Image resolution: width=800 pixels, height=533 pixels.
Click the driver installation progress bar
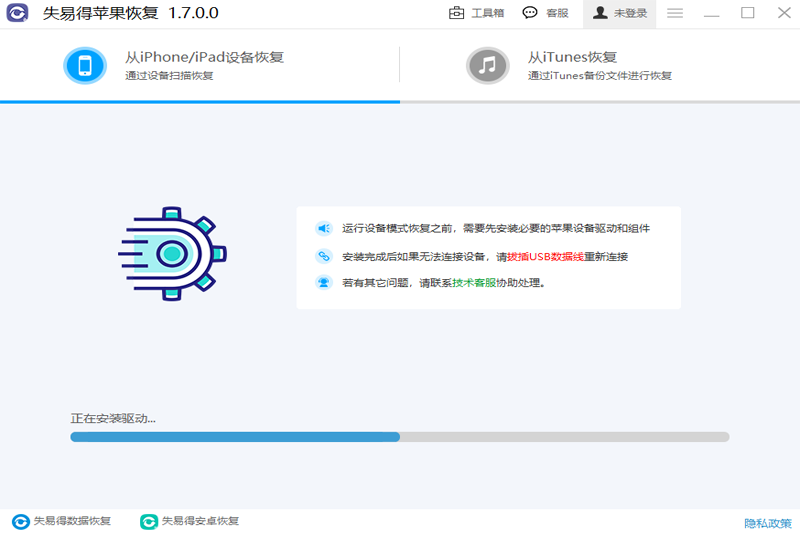click(x=399, y=437)
